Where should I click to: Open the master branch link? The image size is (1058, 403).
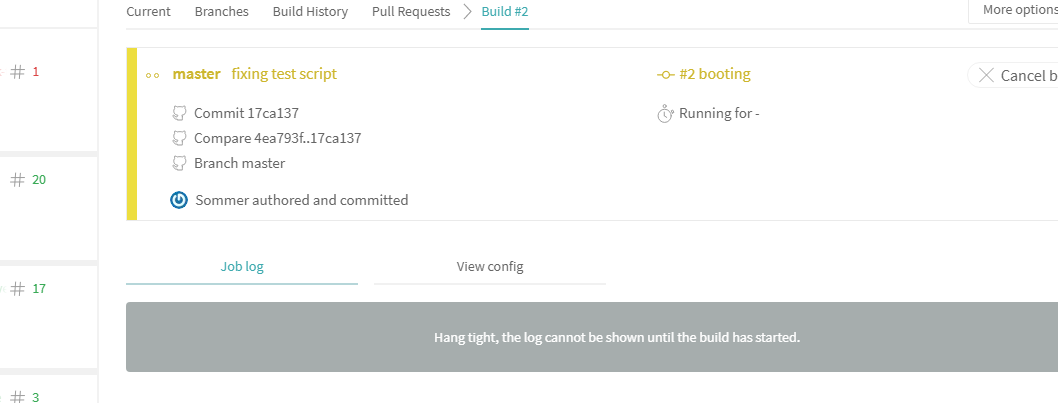(196, 74)
